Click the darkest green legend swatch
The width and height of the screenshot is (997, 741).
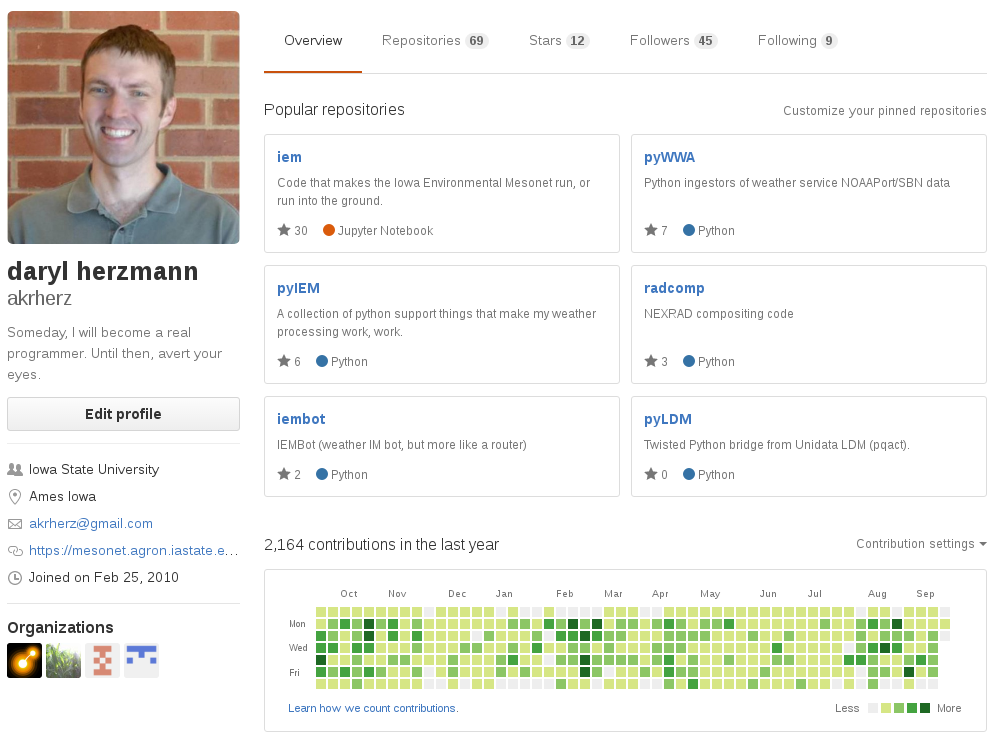click(x=925, y=708)
